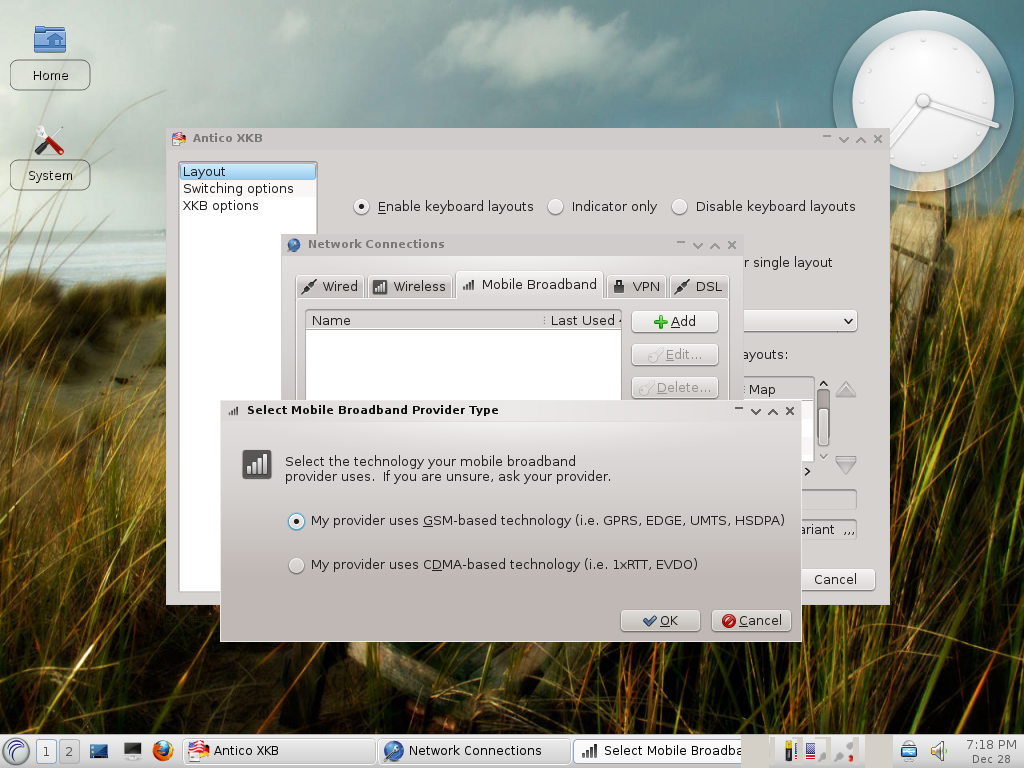The width and height of the screenshot is (1024, 768).
Task: Click the volume speaker tray icon
Action: pyautogui.click(x=938, y=751)
